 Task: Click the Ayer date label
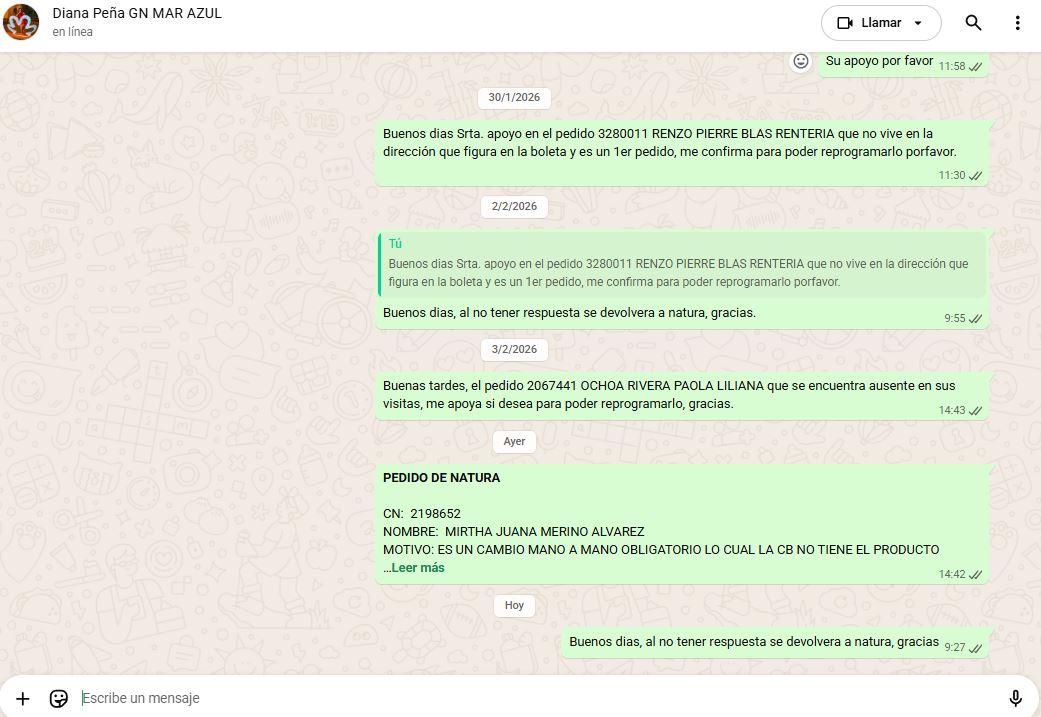[514, 441]
